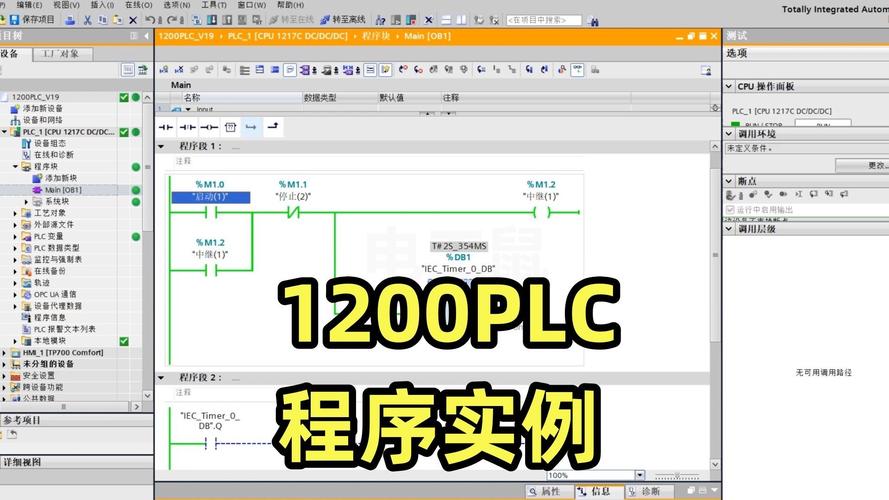Expand the PLC 变量 folder
The width and height of the screenshot is (889, 500).
[15, 236]
